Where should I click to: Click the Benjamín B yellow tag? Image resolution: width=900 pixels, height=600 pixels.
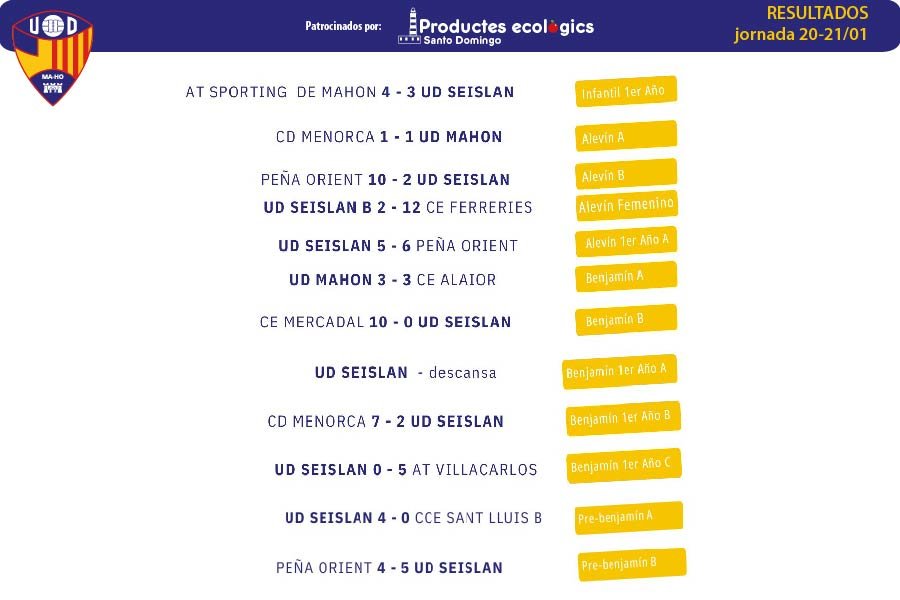point(626,319)
